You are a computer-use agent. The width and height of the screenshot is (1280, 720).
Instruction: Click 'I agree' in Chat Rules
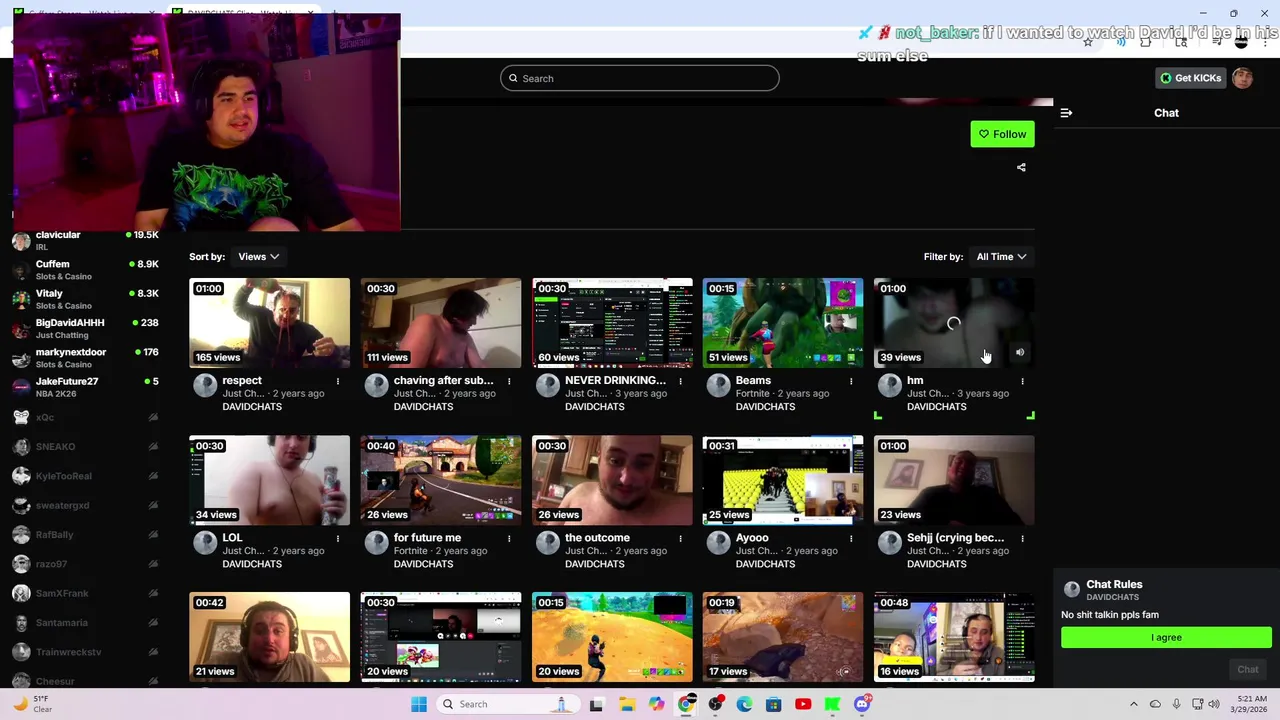[x=1166, y=638]
